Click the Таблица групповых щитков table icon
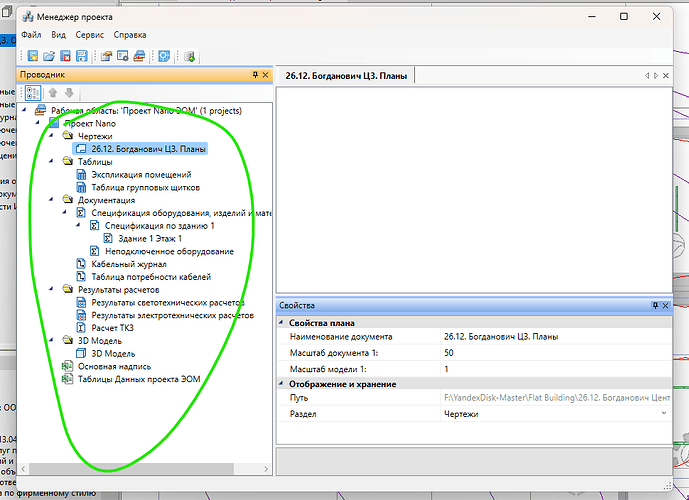Viewport: 689px width, 500px height. (x=81, y=187)
